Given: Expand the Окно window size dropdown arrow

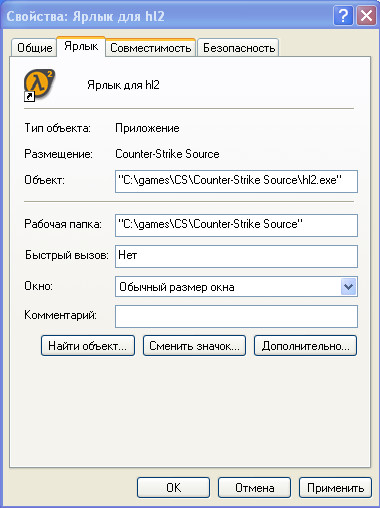Looking at the screenshot, I should 348,287.
